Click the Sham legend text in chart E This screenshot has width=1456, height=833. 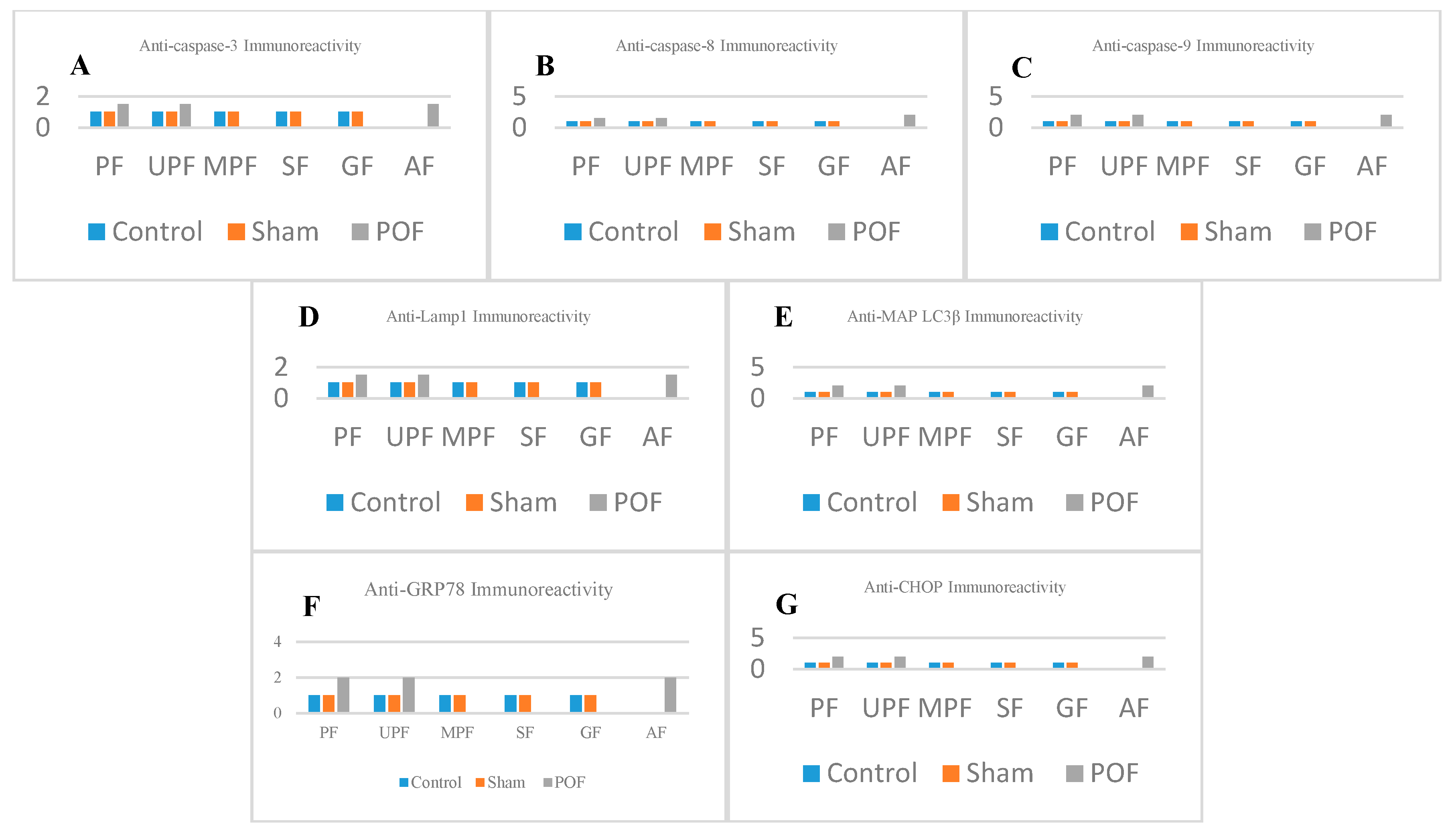coord(1000,502)
